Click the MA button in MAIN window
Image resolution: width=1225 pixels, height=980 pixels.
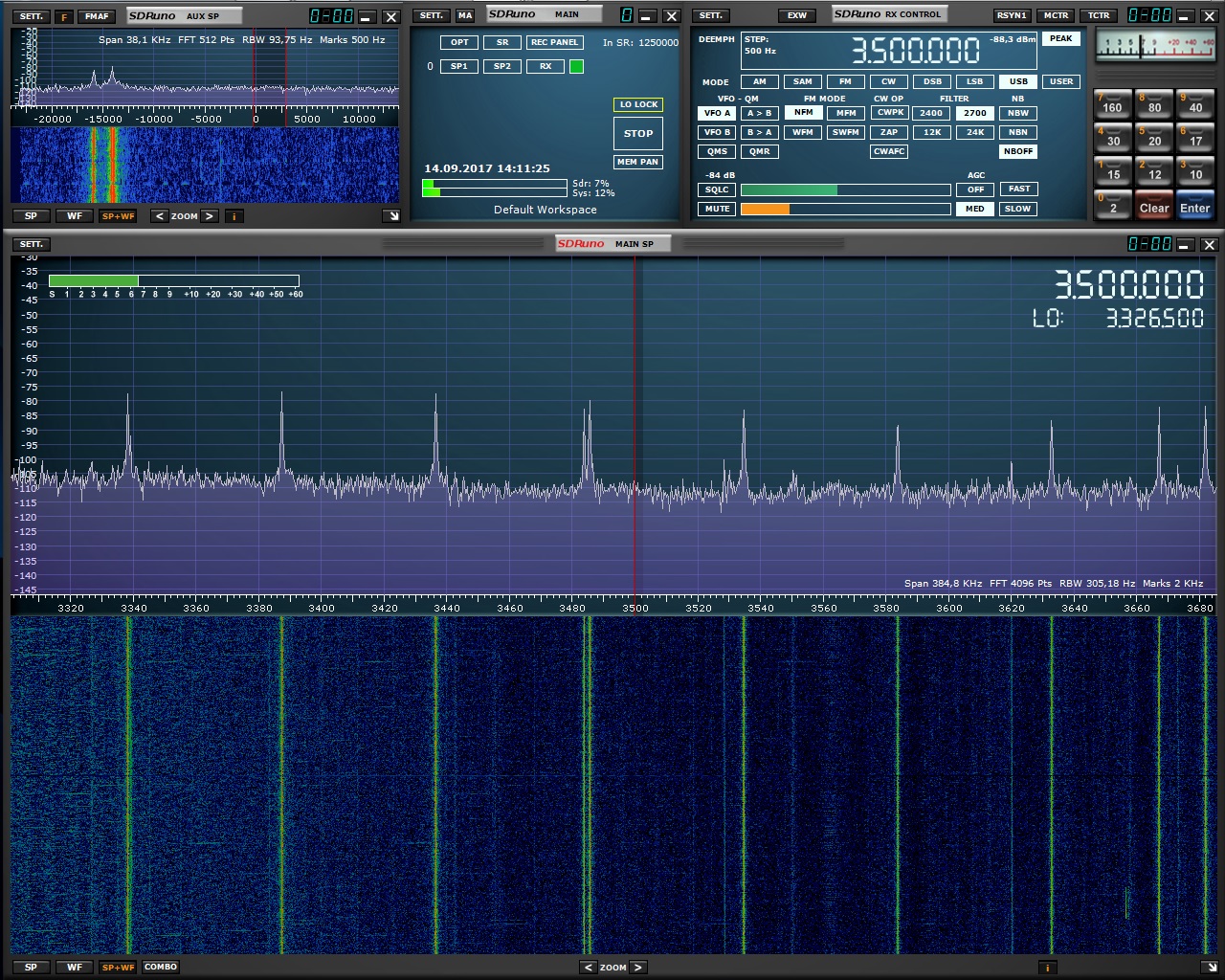[465, 15]
